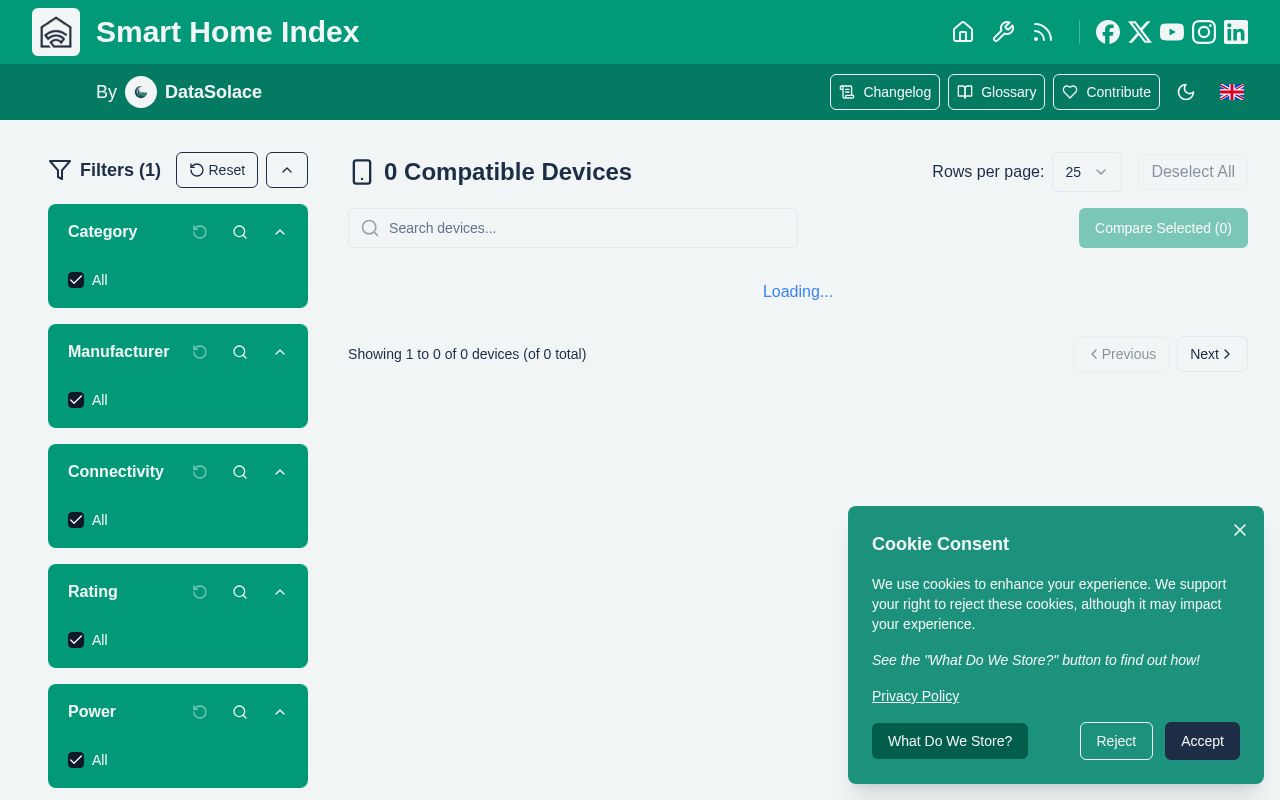The width and height of the screenshot is (1280, 800).
Task: Collapse the Power filter panel
Action: [280, 712]
